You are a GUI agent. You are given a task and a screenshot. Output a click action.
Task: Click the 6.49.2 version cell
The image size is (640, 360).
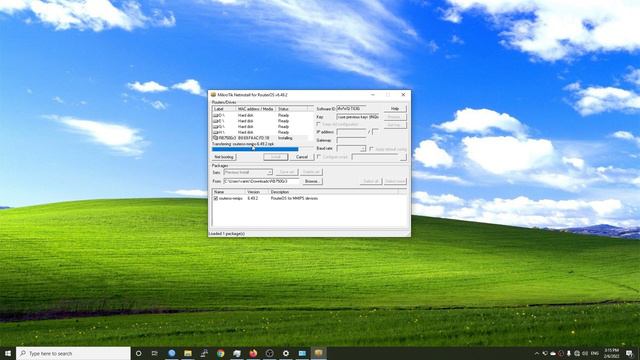(253, 198)
